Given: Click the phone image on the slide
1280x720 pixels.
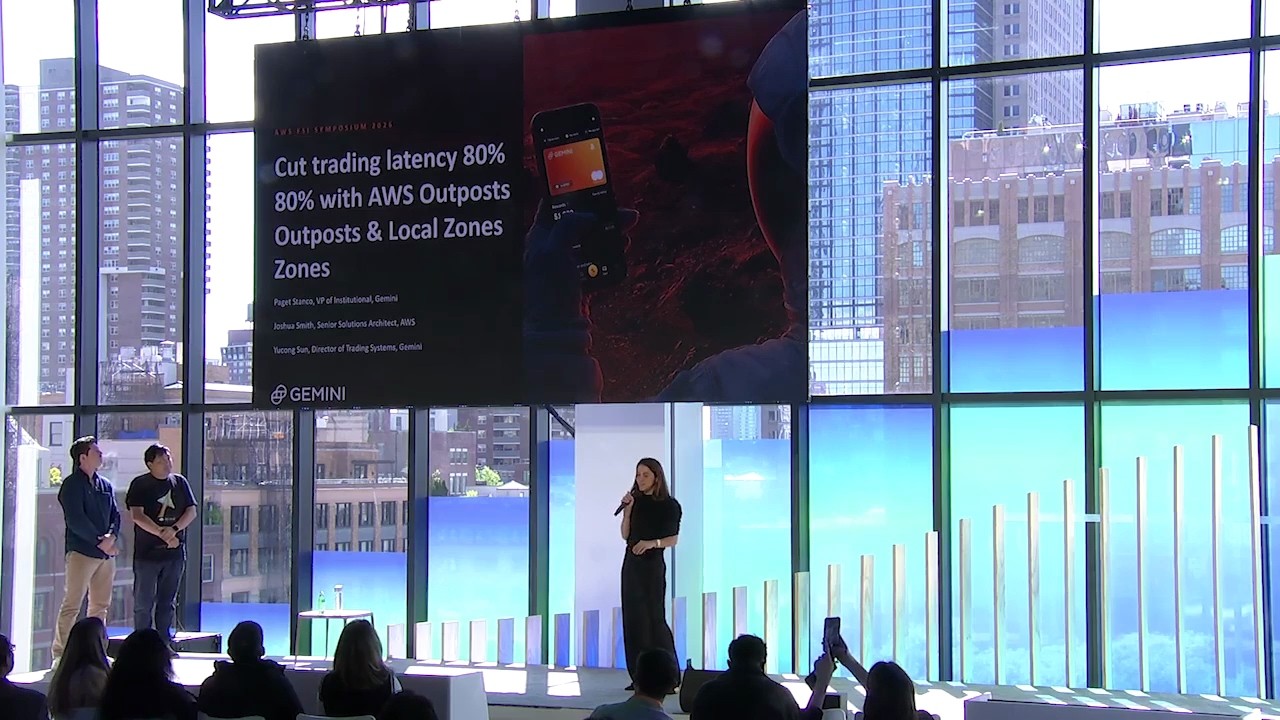Looking at the screenshot, I should [578, 193].
